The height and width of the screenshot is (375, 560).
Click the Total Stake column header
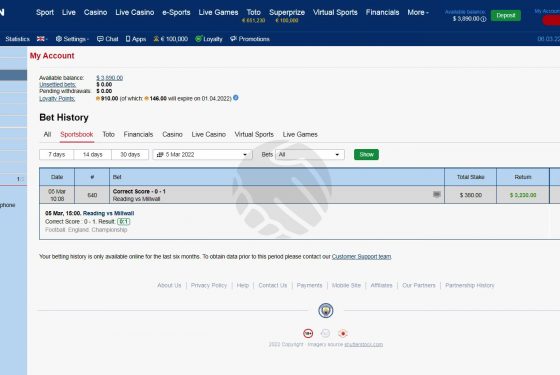pyautogui.click(x=470, y=177)
